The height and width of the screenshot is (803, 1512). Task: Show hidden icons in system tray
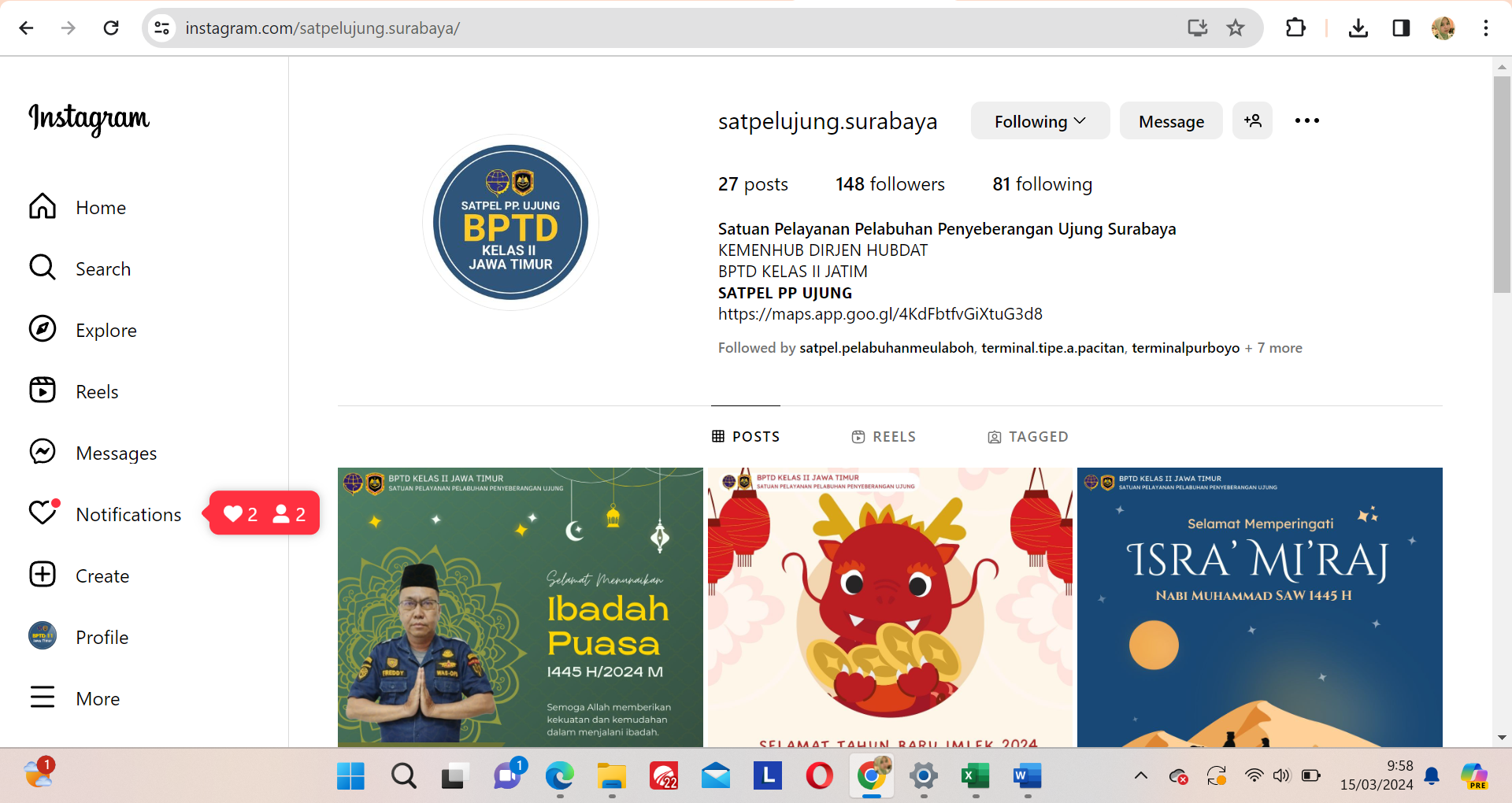tap(1140, 776)
